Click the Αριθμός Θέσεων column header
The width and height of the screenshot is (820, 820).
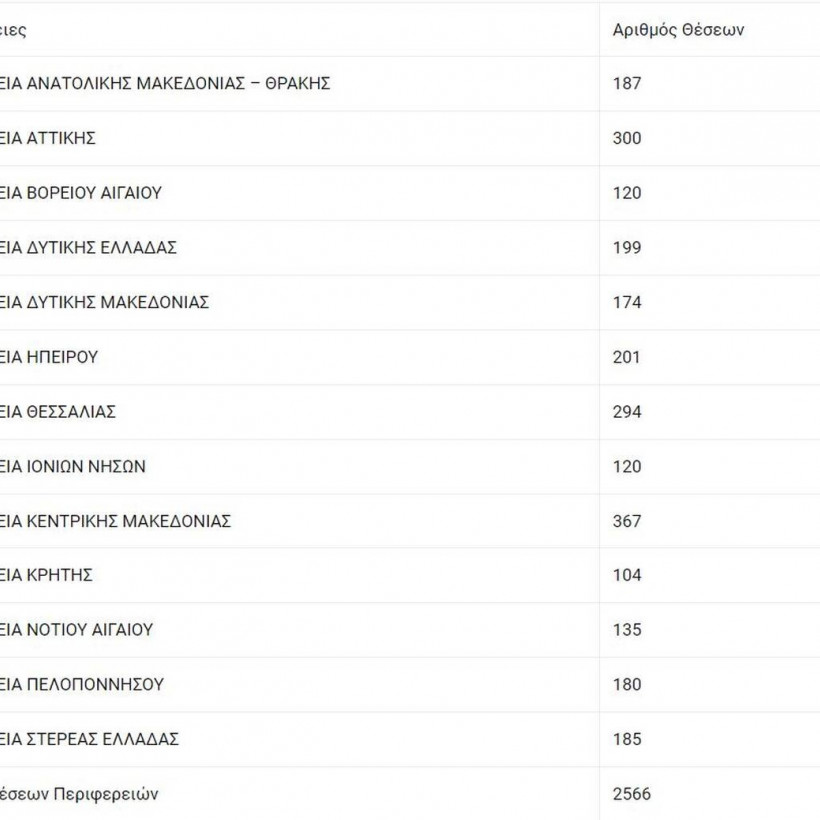[678, 29]
